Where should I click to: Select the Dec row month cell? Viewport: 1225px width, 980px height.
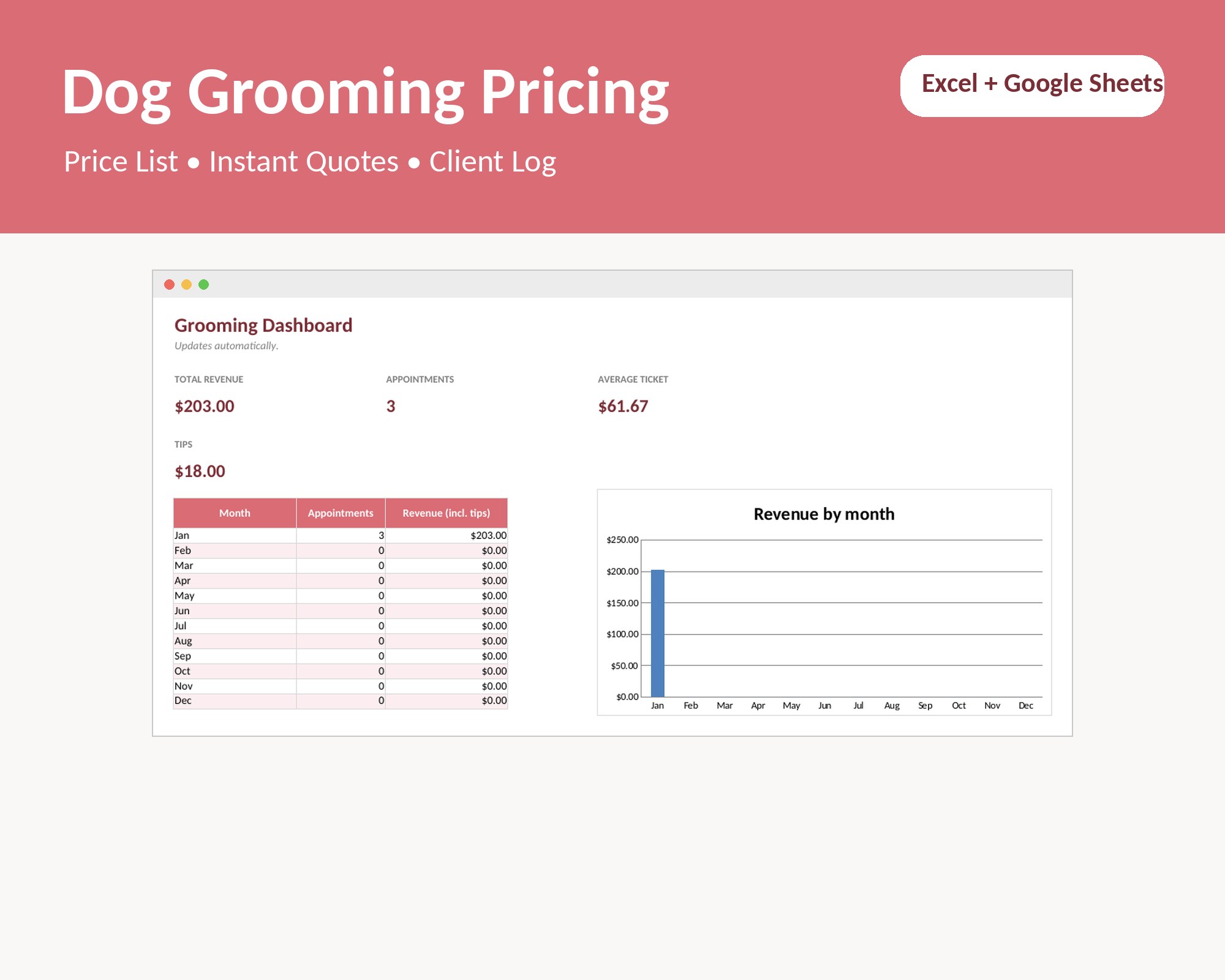[x=235, y=701]
